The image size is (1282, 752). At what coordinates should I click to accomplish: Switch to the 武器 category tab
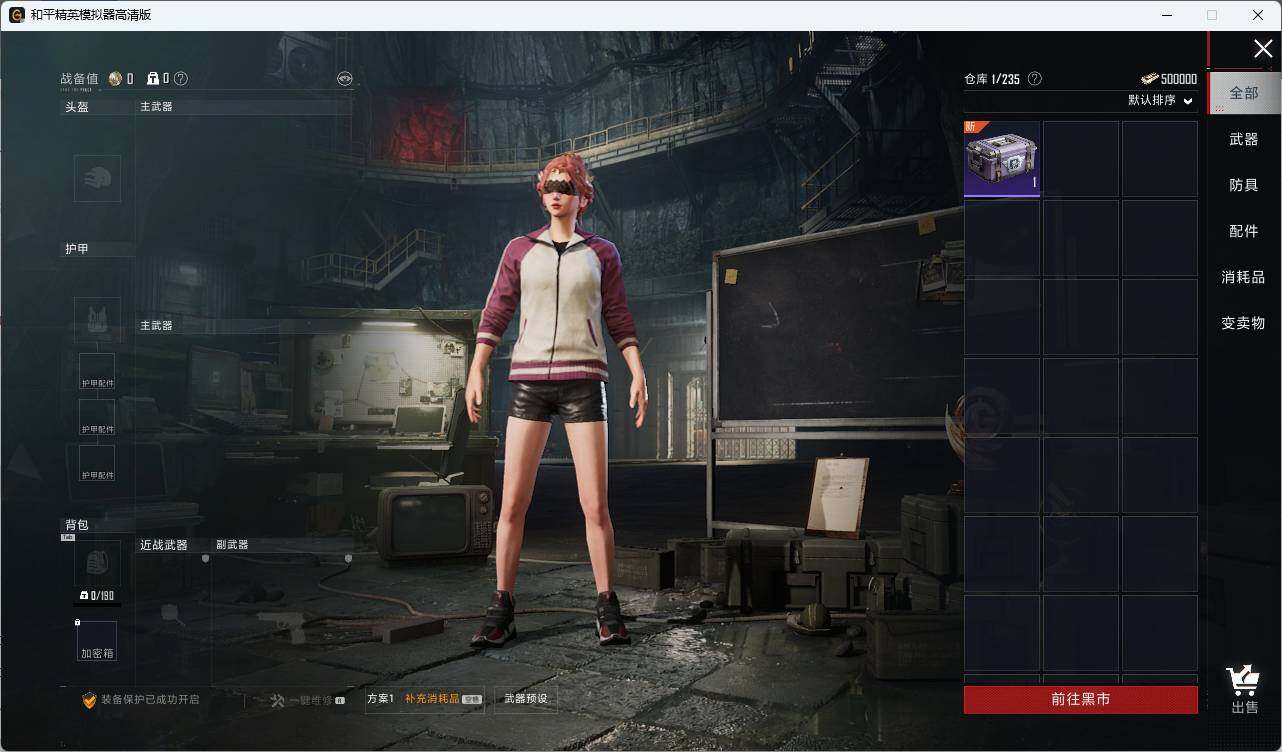tap(1244, 140)
